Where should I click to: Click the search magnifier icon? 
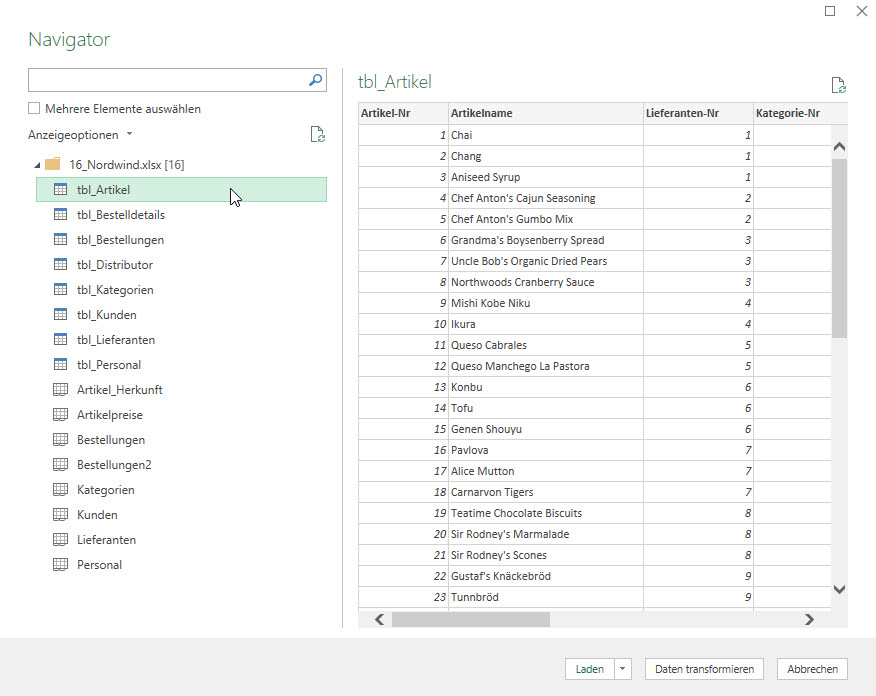pyautogui.click(x=315, y=80)
